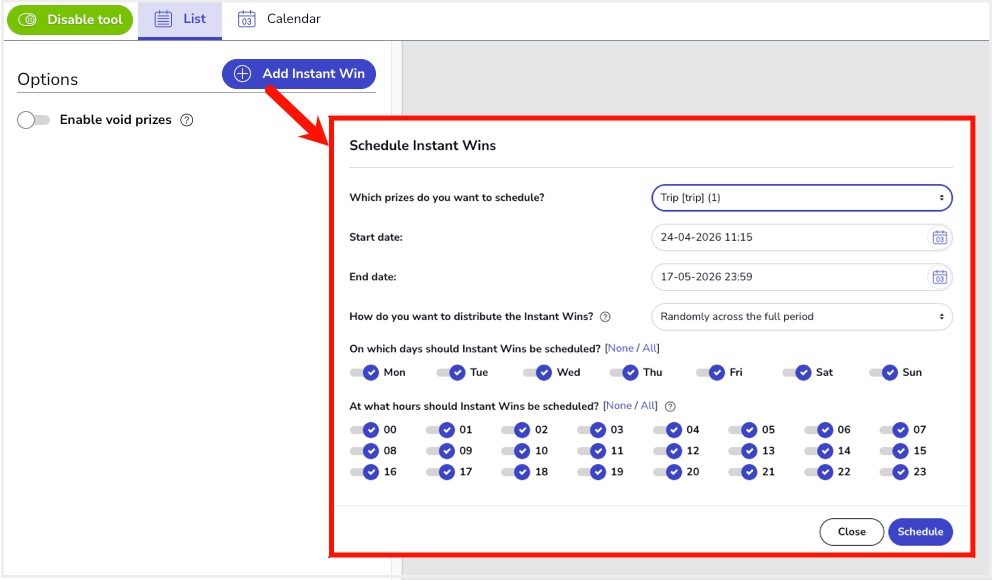The width and height of the screenshot is (992, 580).
Task: Enable the void prizes toggle
Action: 34,120
